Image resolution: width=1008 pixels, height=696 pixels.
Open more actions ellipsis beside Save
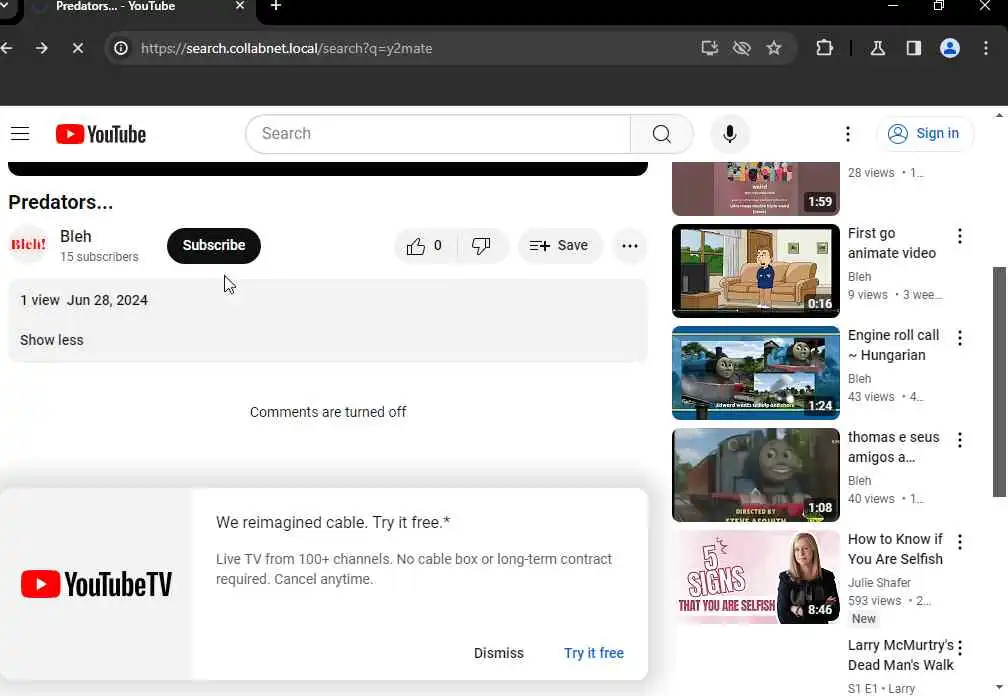point(630,245)
